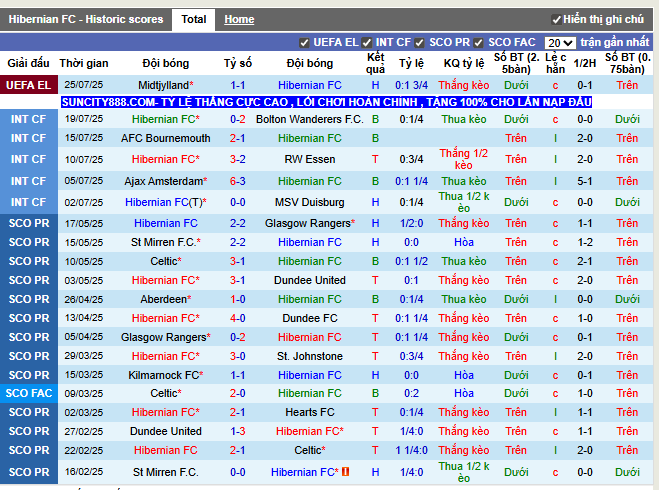
Task: Click the KQ tỷ lệ column header
Action: tap(464, 63)
